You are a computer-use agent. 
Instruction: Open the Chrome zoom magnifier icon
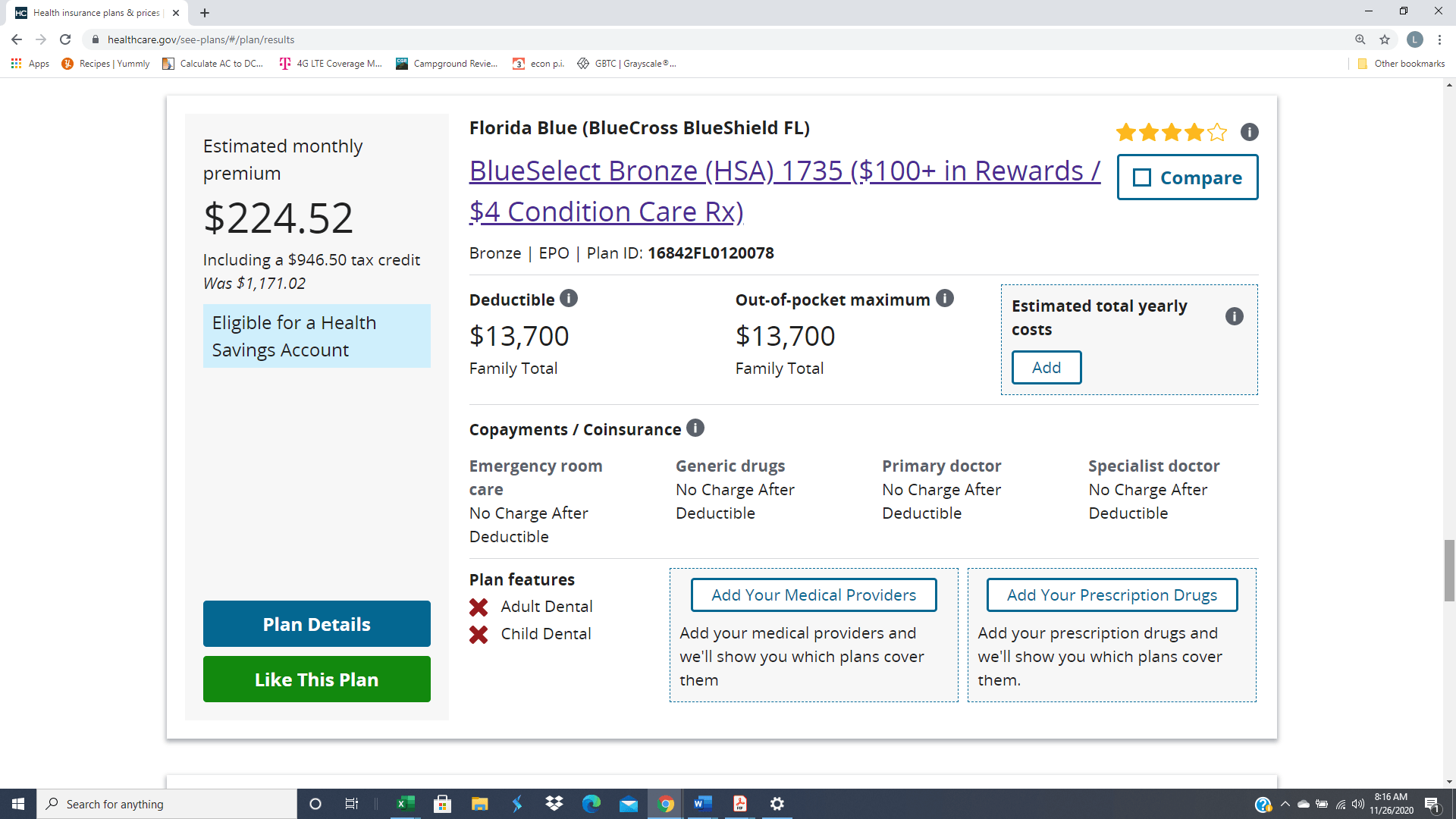click(1360, 39)
